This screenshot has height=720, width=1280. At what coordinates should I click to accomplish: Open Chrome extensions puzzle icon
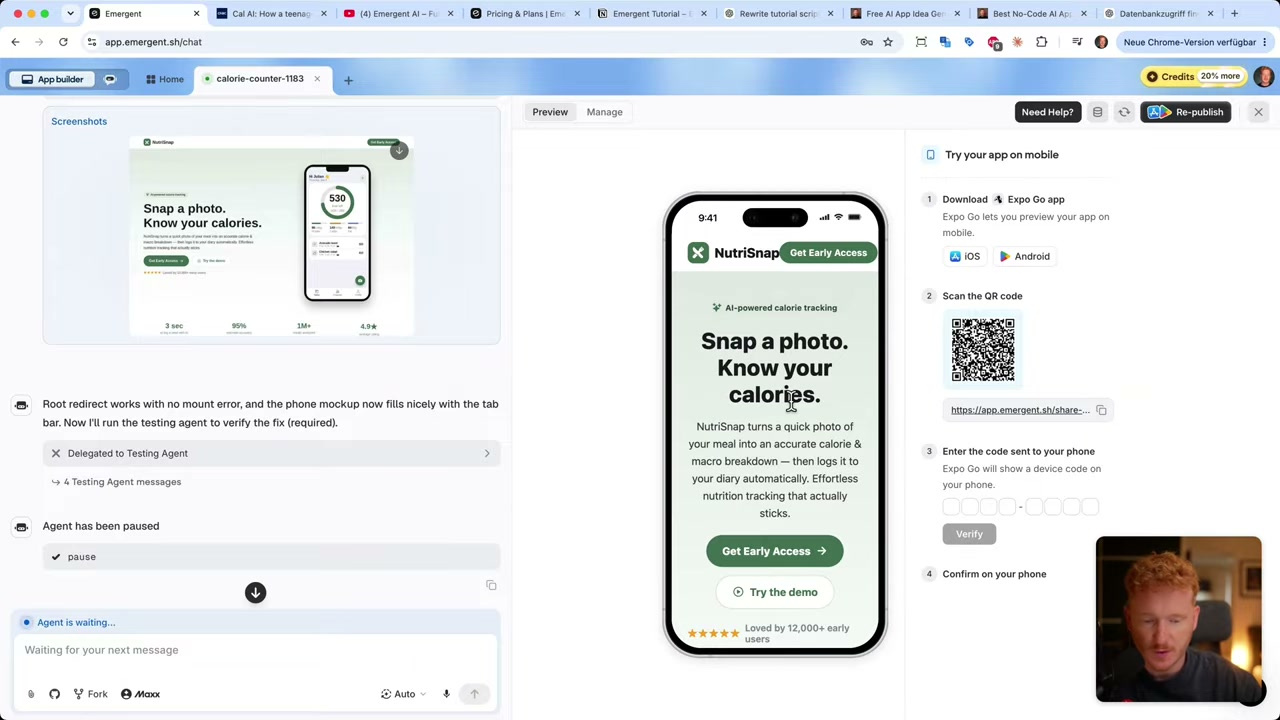[x=1041, y=42]
